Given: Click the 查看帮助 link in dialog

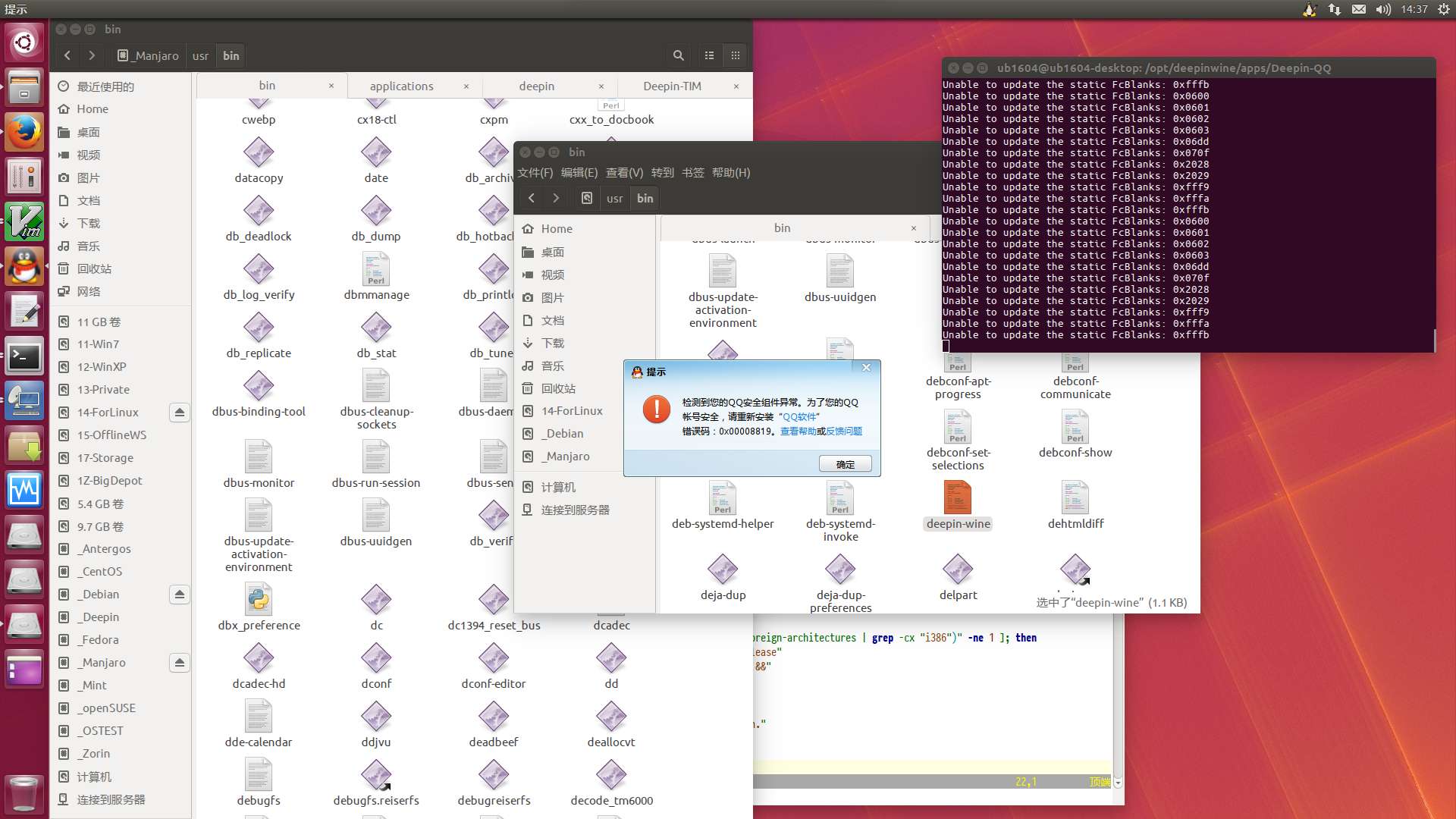Looking at the screenshot, I should pos(798,431).
